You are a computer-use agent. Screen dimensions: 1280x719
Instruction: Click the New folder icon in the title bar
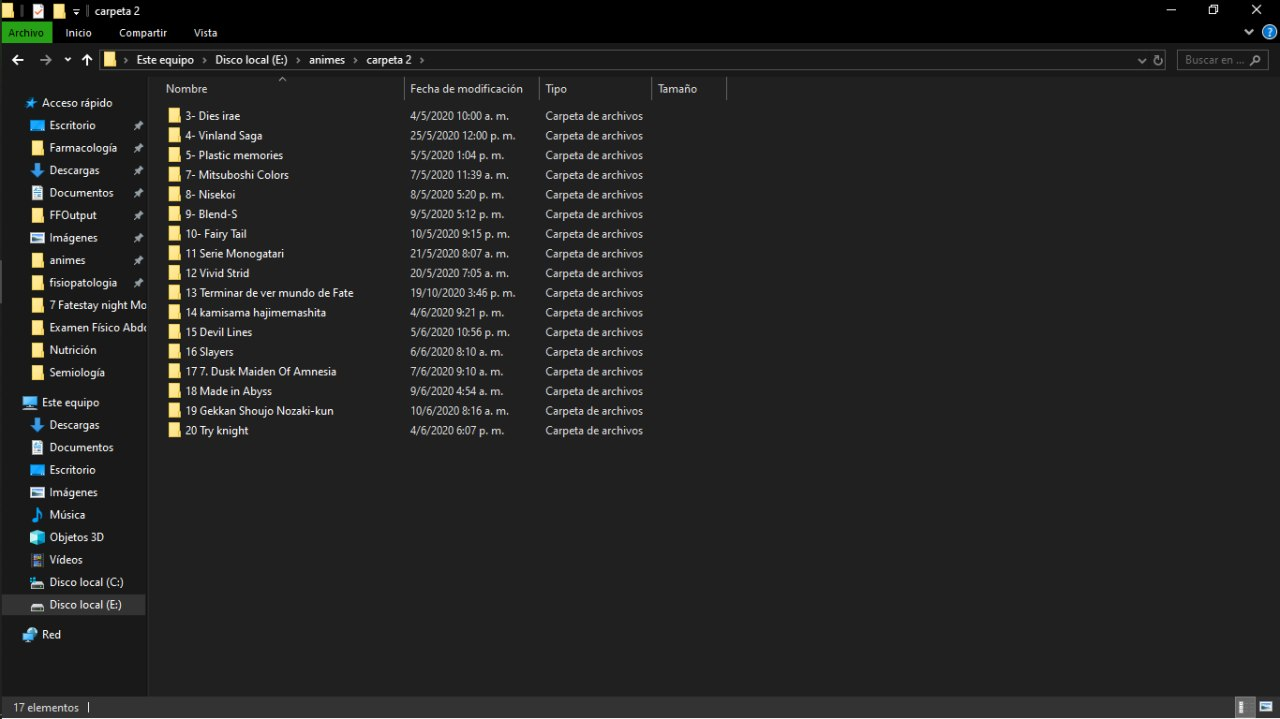(x=59, y=10)
